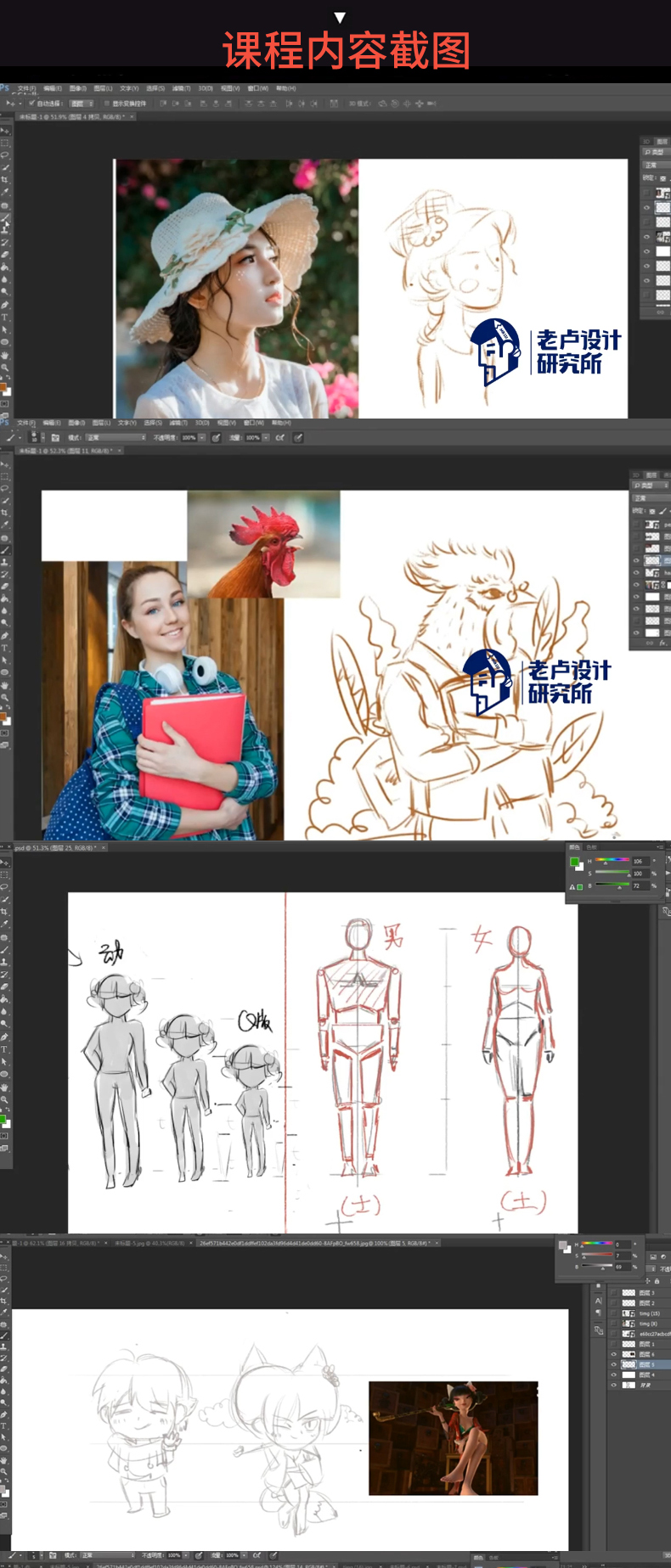Toggle 自动选择 checkbox in hat-girl options bar
Screen dimensions: 671x1568
coord(32,104)
